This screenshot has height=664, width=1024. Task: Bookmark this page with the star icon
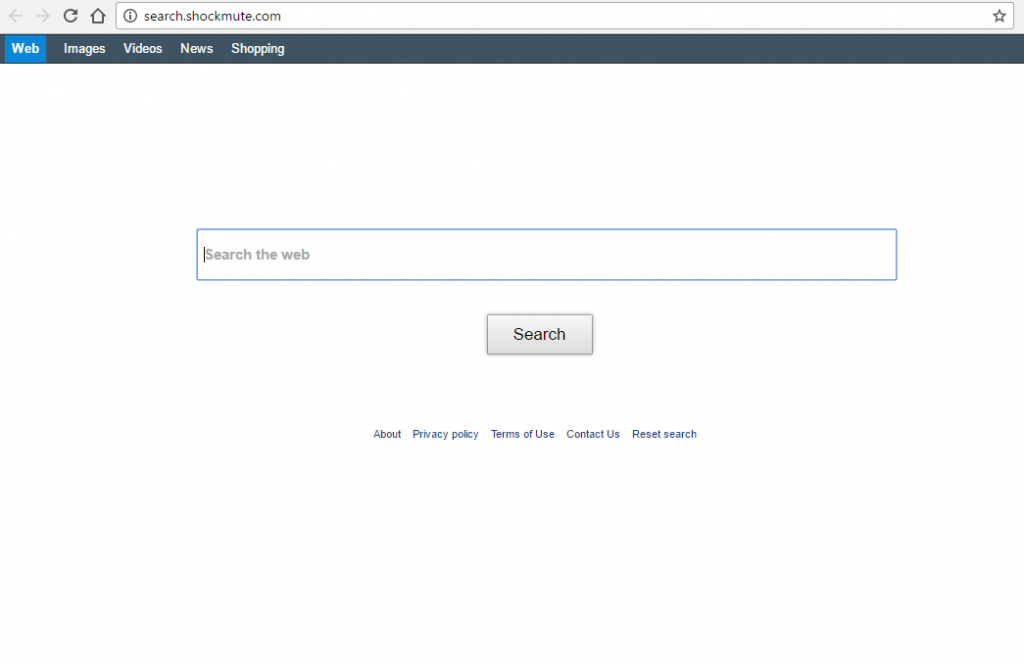point(999,16)
